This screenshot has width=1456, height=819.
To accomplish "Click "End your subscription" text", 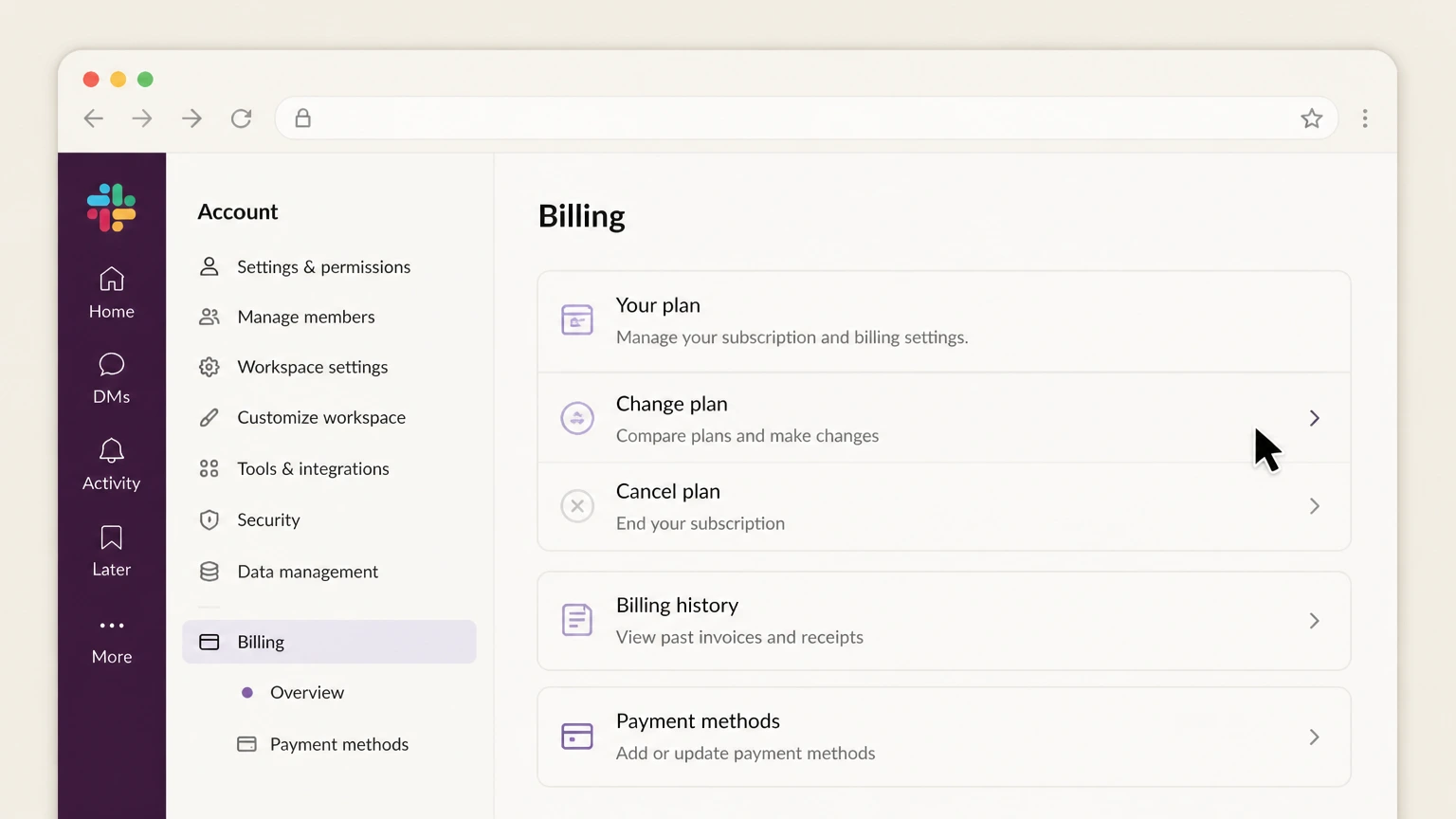I will pos(701,523).
